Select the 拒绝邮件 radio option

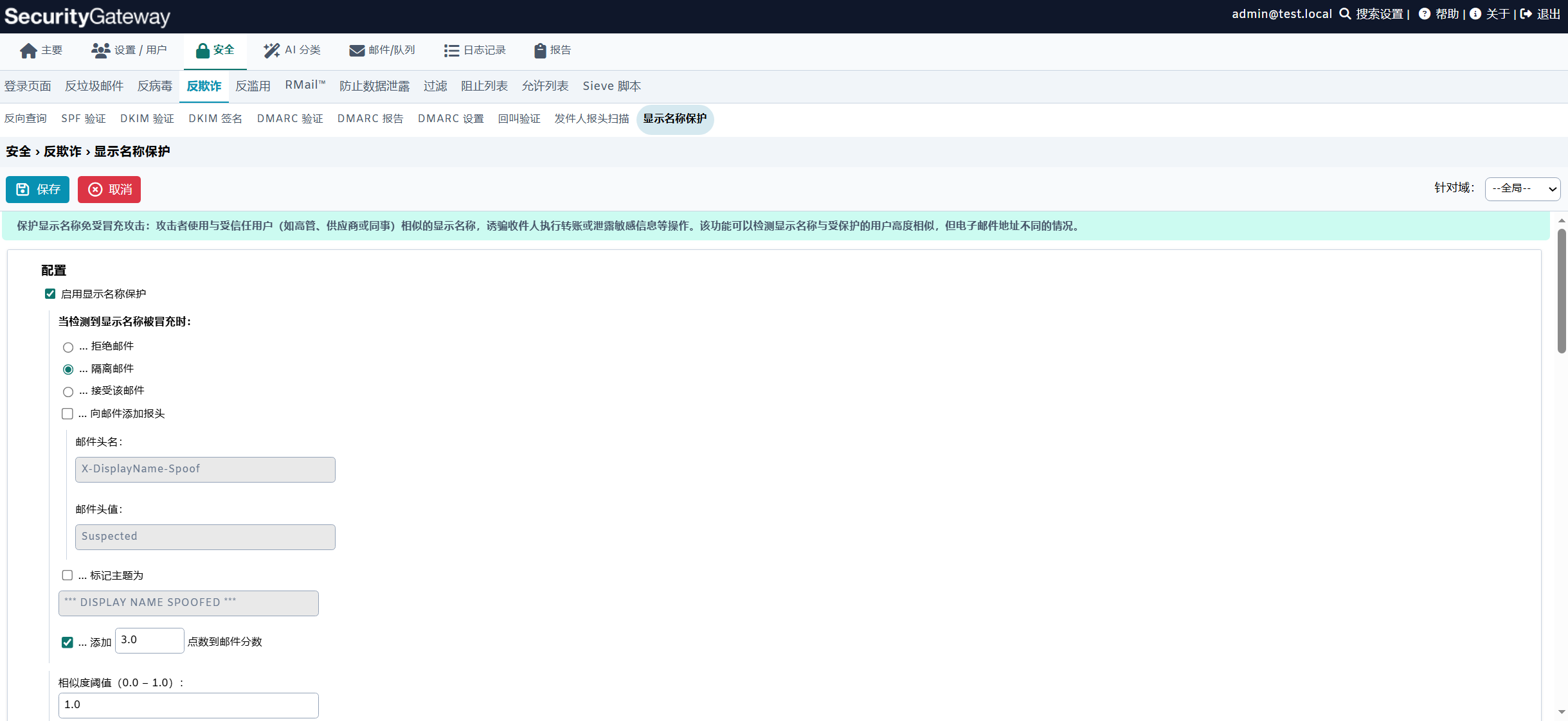pos(68,348)
